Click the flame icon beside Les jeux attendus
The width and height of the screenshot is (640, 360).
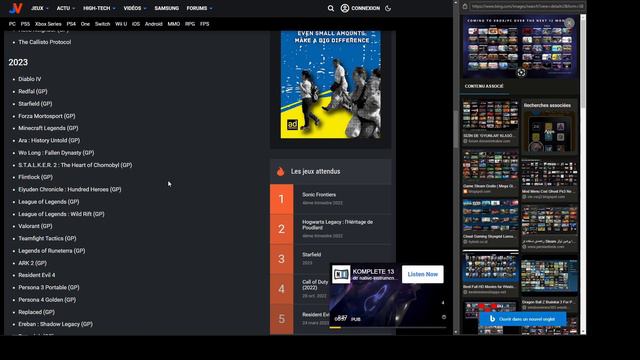click(x=280, y=172)
